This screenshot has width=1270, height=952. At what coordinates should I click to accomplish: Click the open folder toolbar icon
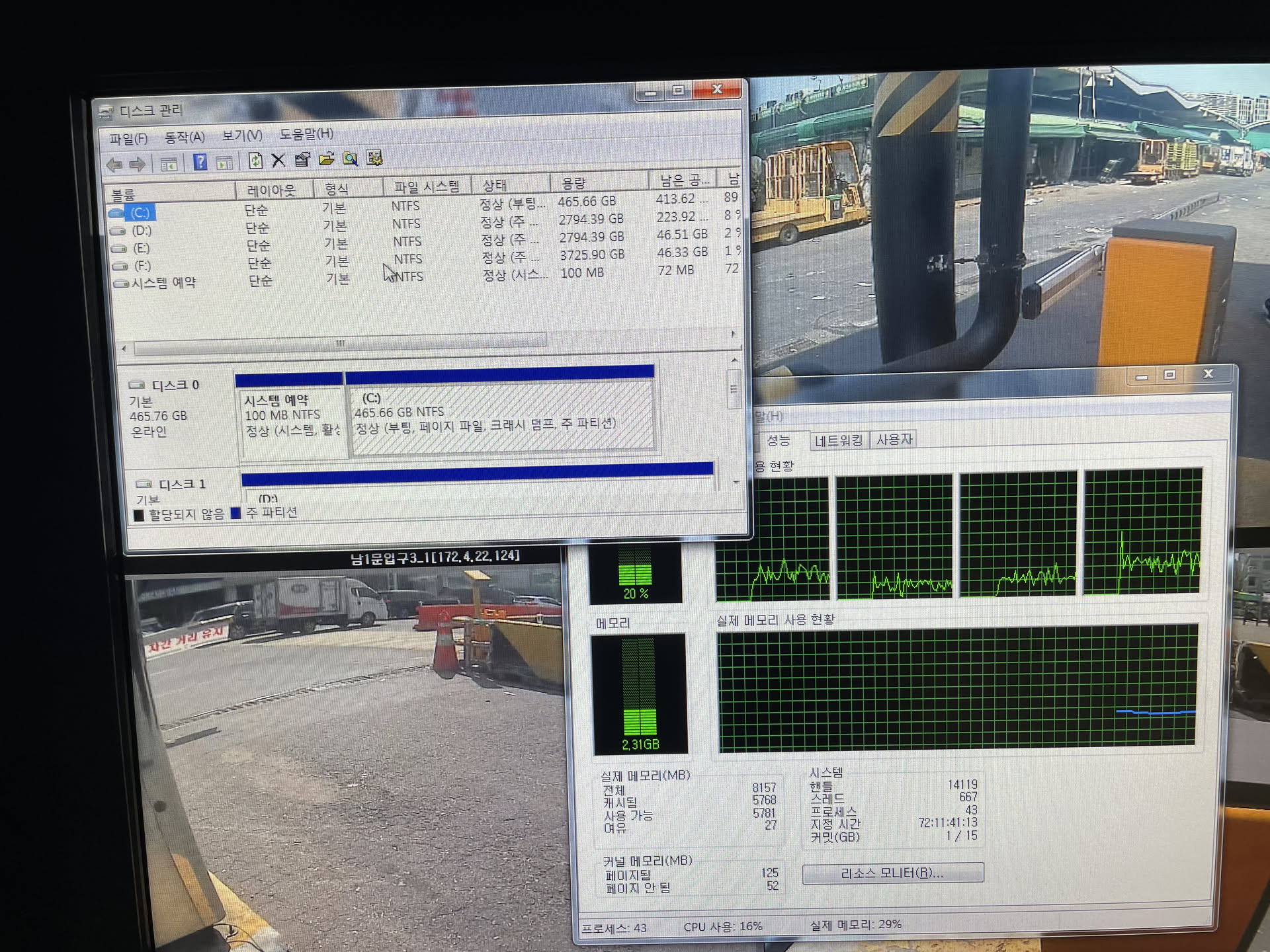(x=326, y=159)
